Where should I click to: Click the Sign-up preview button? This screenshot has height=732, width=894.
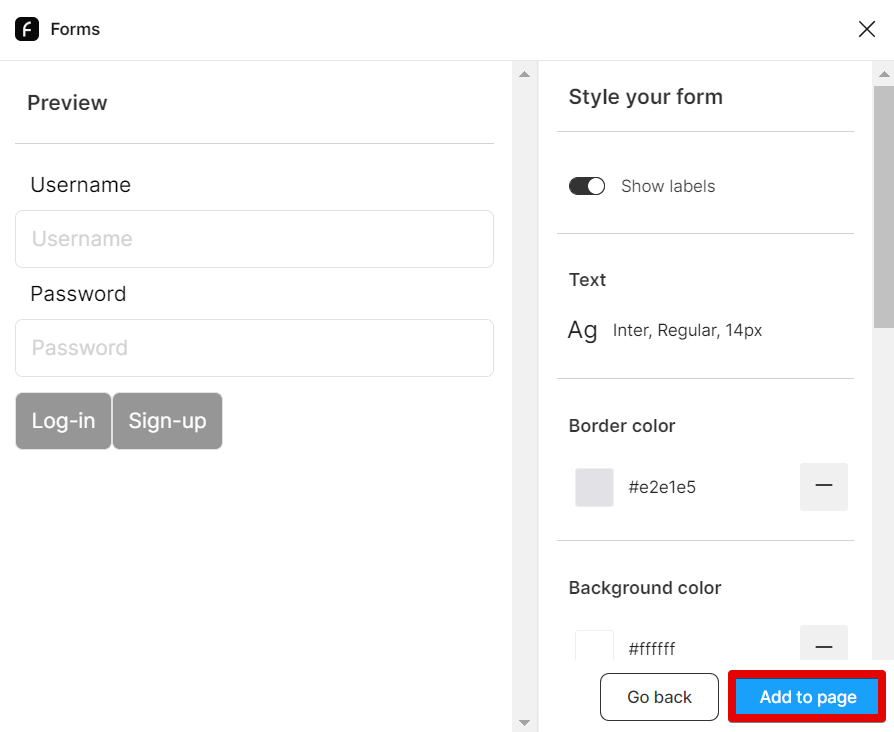tap(167, 421)
